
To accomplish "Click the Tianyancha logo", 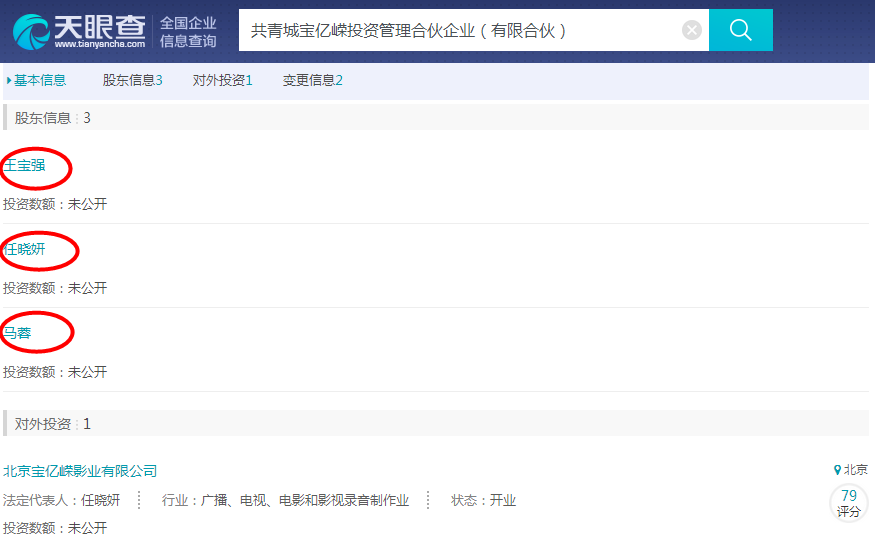I will pyautogui.click(x=80, y=30).
